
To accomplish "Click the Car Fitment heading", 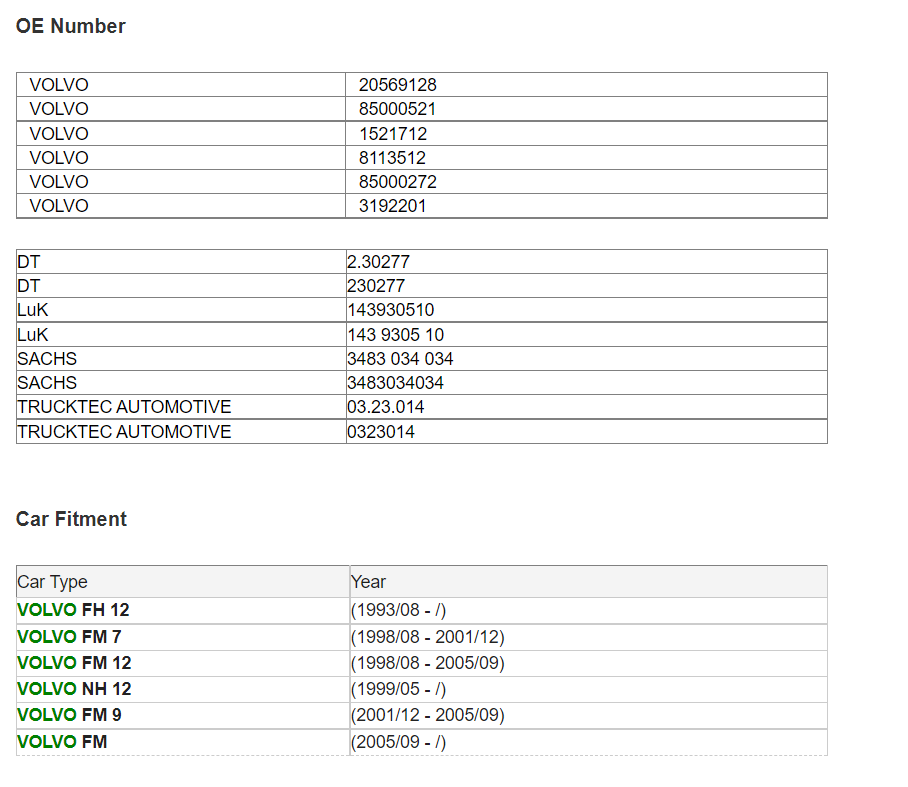I will [71, 519].
